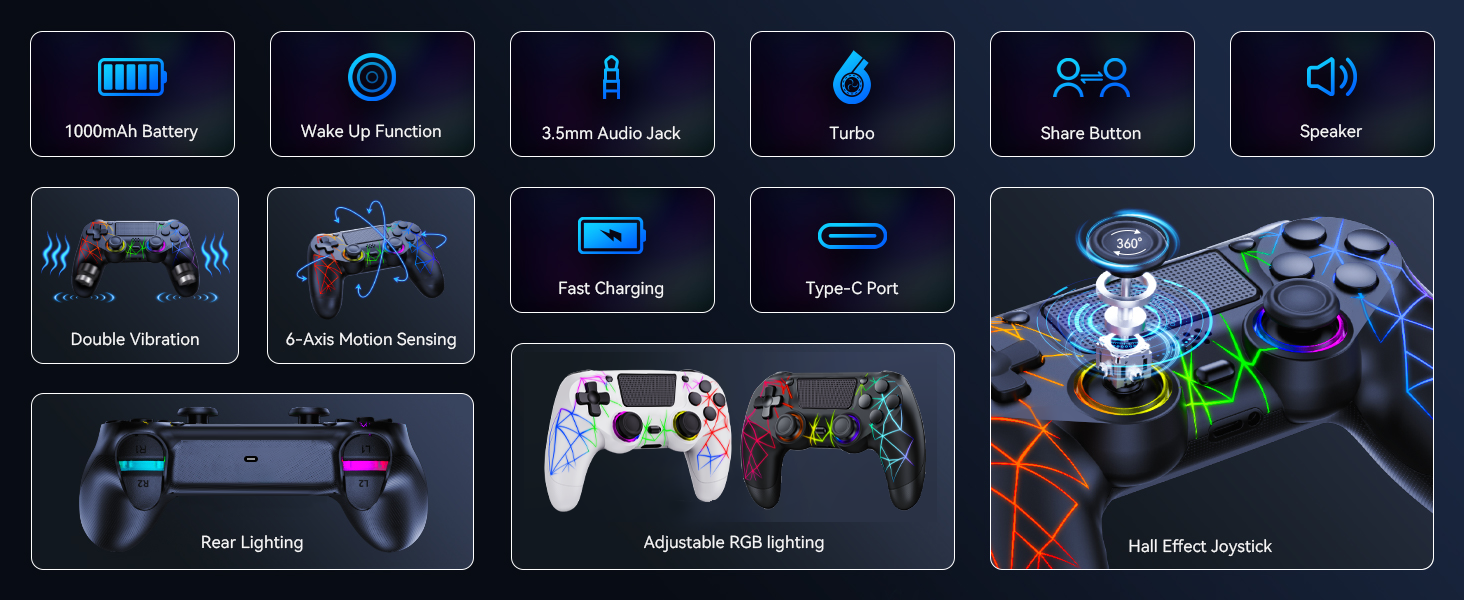Click the Adjustable RGB lighting label
Image resolution: width=1464 pixels, height=600 pixels.
[734, 542]
